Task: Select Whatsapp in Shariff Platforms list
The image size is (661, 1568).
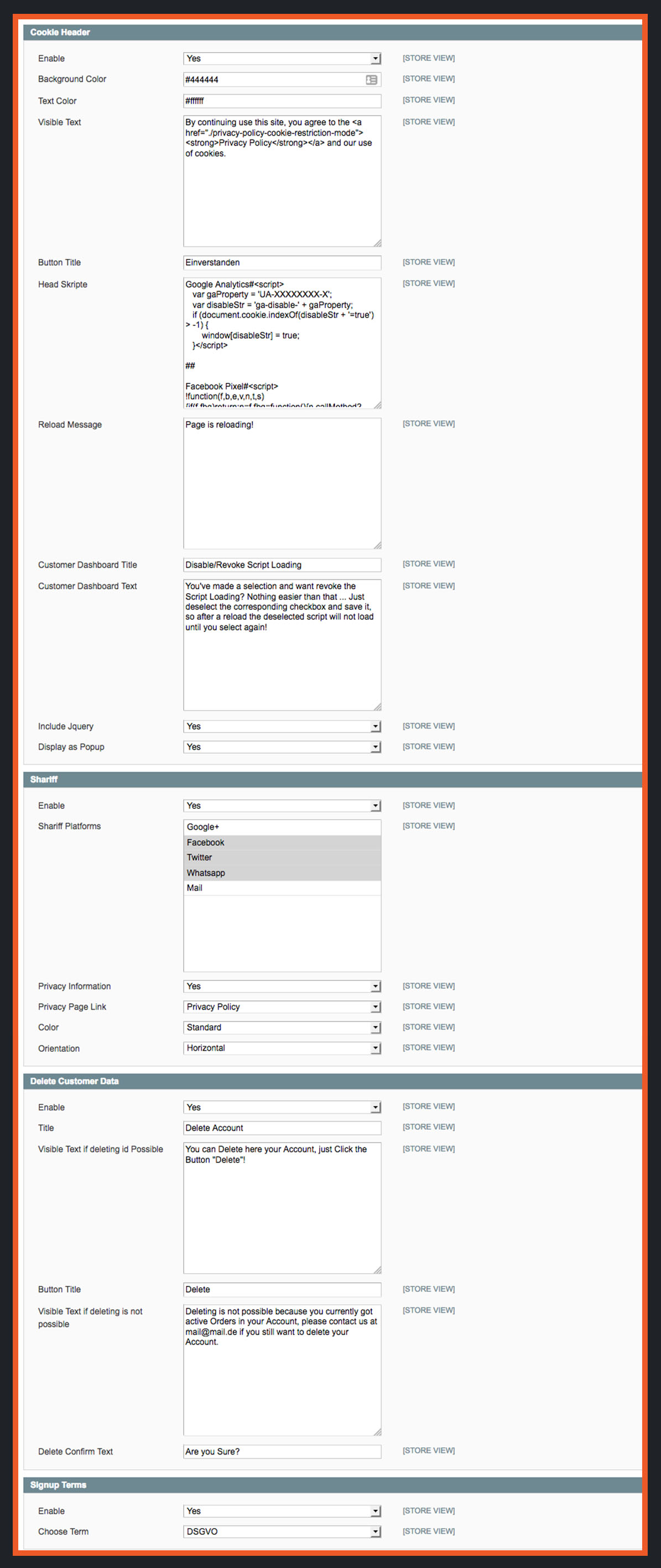Action: (282, 873)
